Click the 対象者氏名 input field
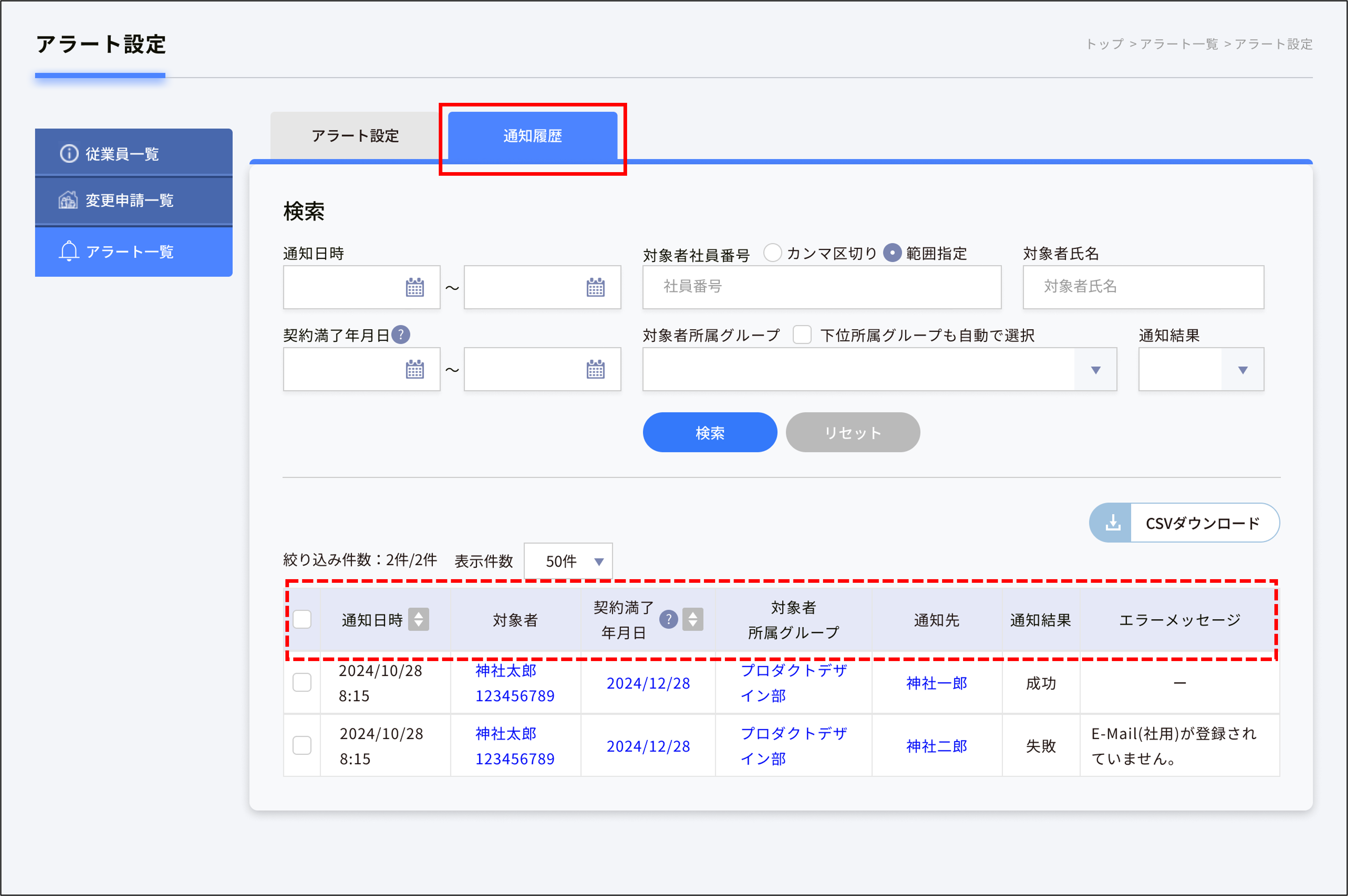This screenshot has height=896, width=1348. pos(1142,288)
